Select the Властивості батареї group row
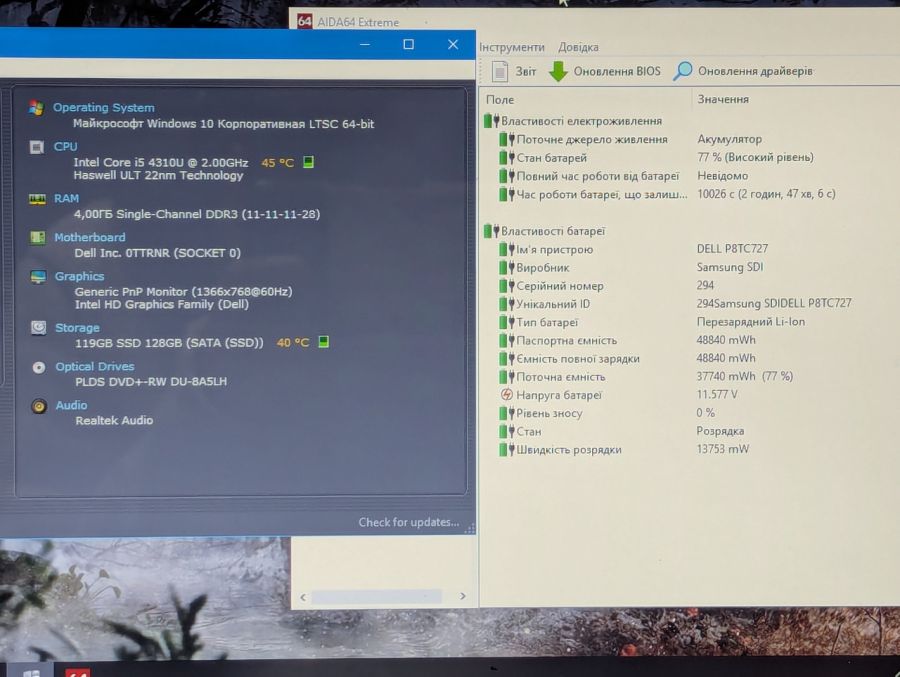Screen dimensions: 900x677 690,231
